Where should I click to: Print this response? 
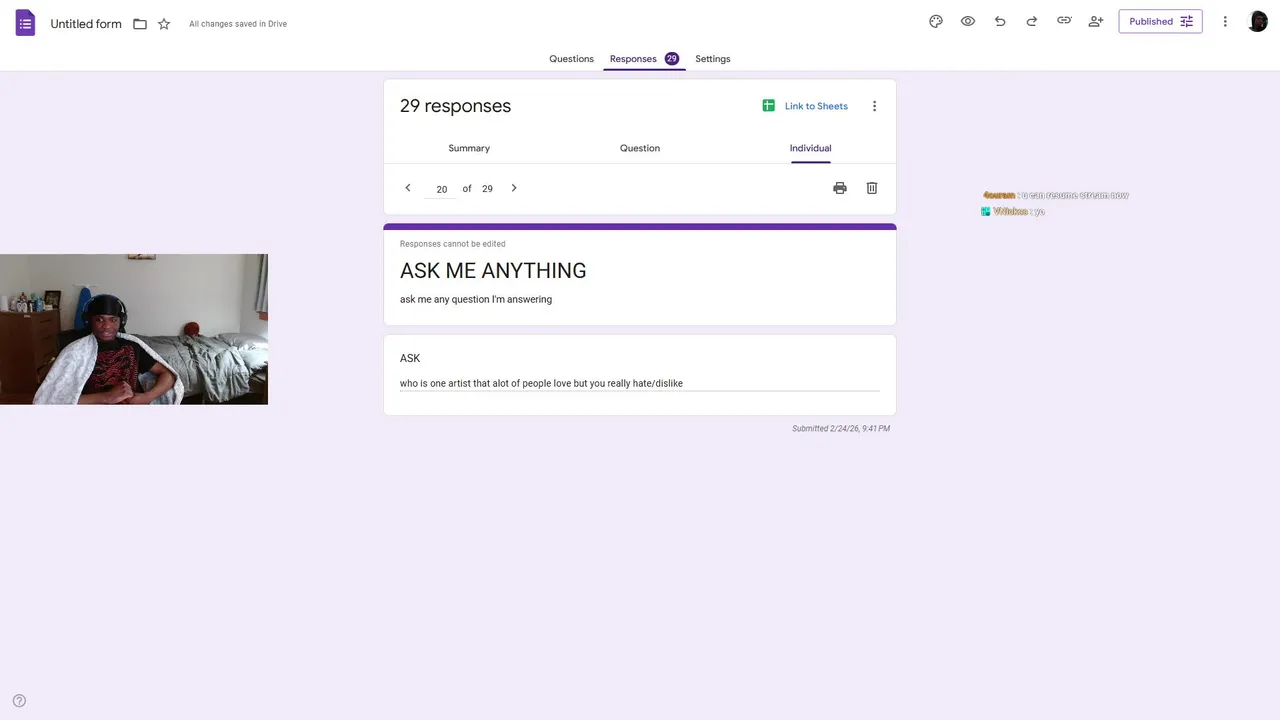pyautogui.click(x=840, y=188)
